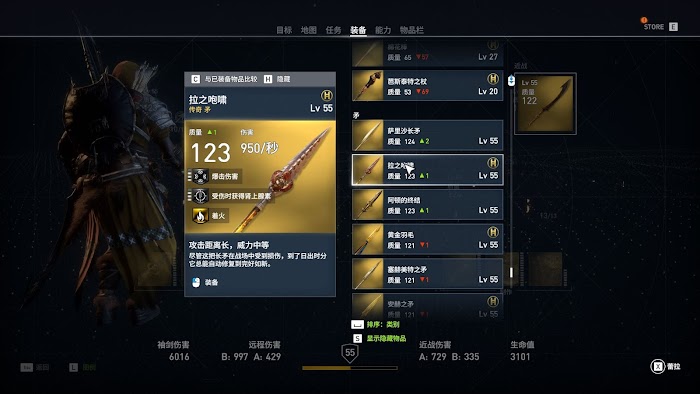Switch to the 能力 tab

tap(383, 30)
